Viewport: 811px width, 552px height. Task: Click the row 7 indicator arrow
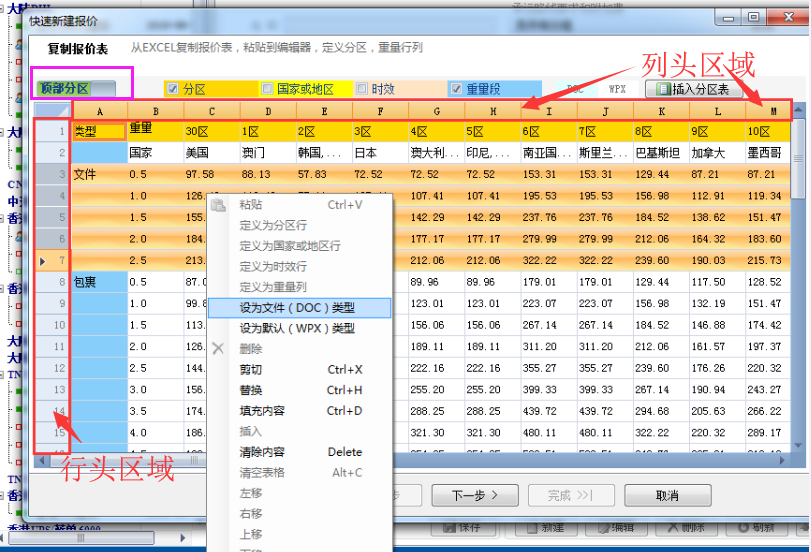click(x=41, y=261)
